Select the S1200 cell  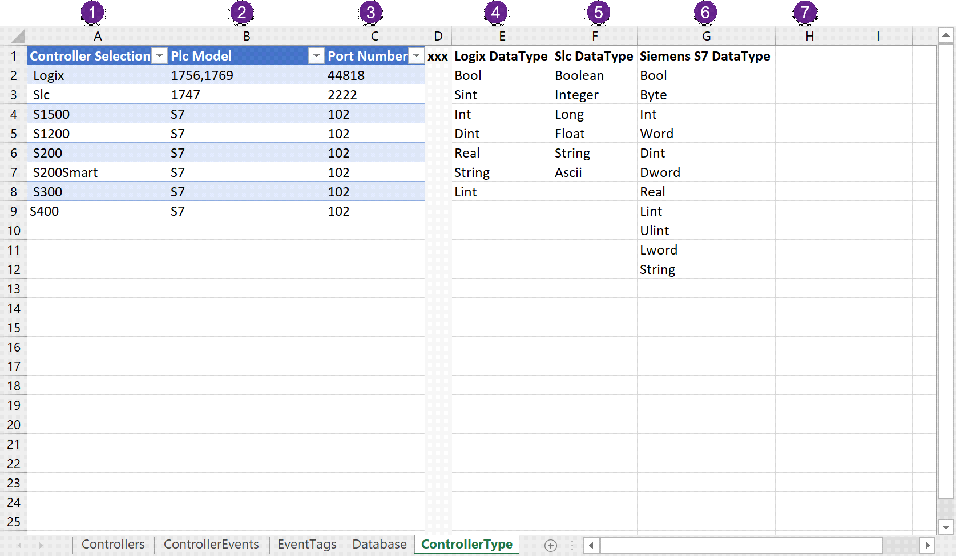point(98,134)
